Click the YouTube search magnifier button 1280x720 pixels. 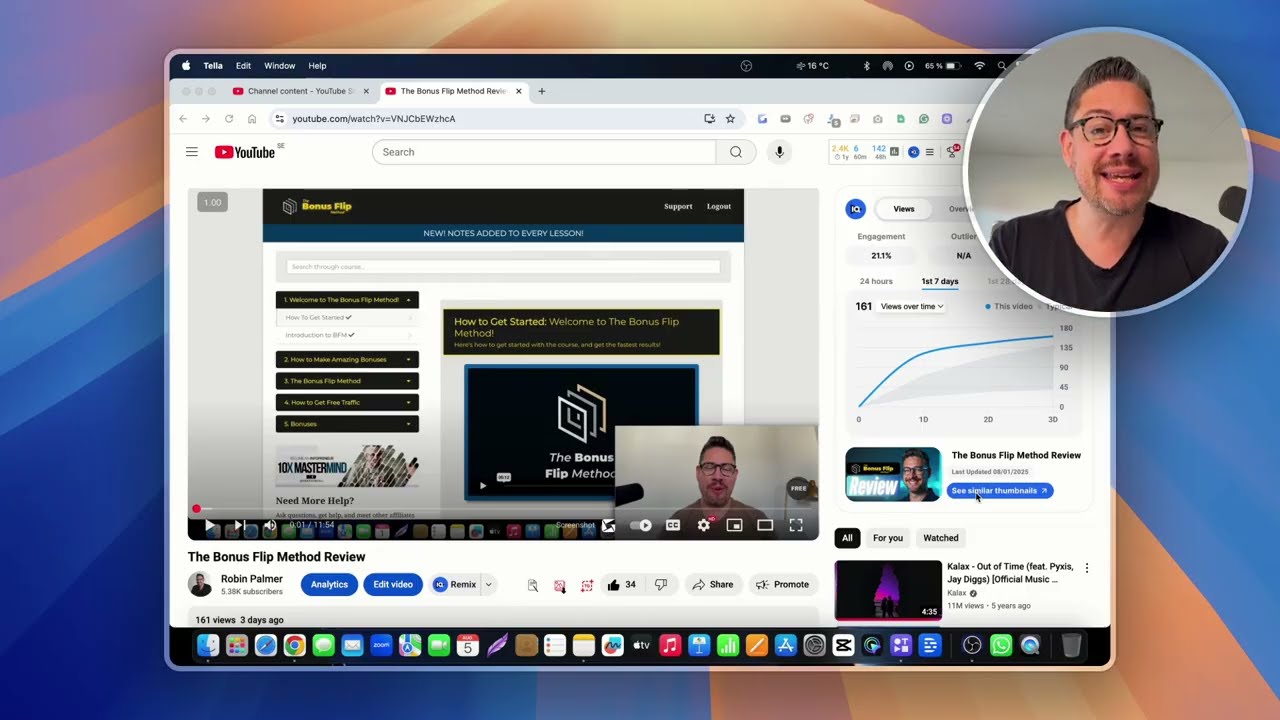736,152
